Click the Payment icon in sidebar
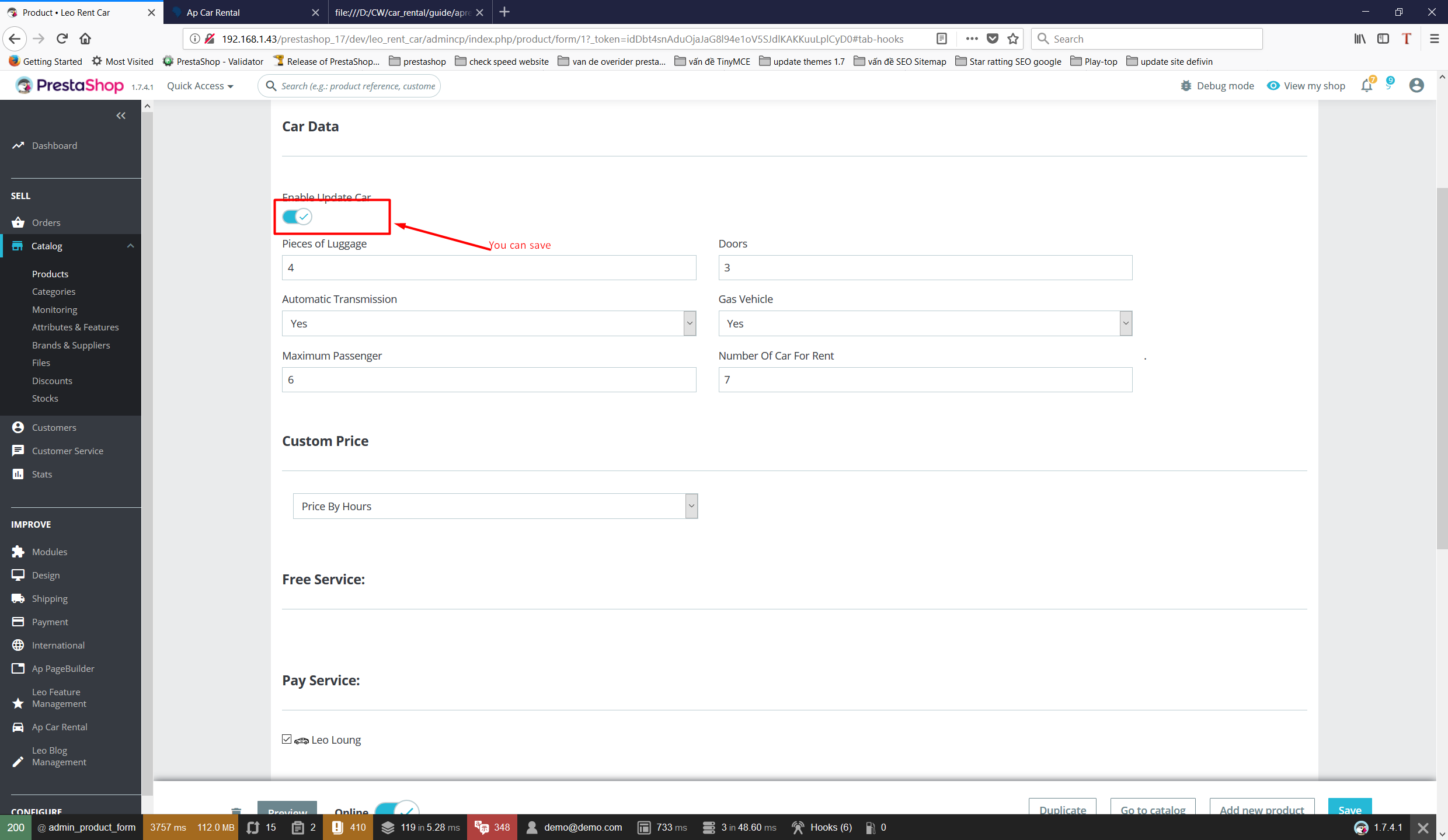 [x=18, y=621]
